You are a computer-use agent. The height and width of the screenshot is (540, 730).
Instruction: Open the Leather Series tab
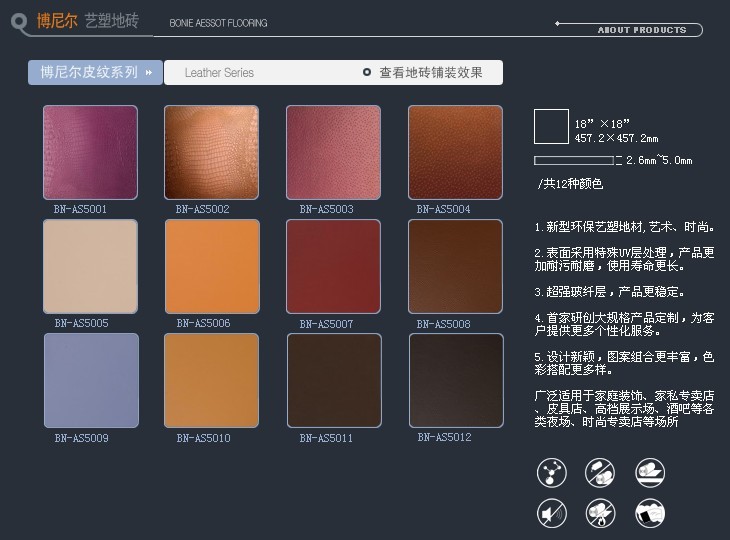[219, 73]
